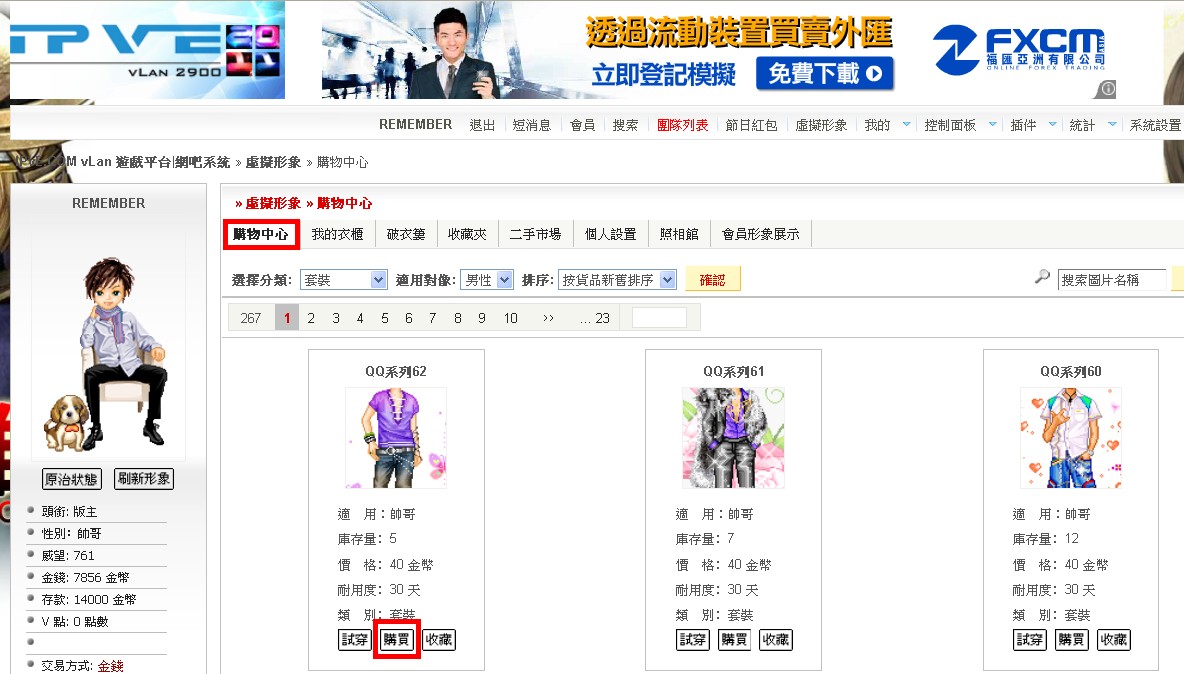Screen dimensions: 1184x674
Task: Click 收藏 for QQ系列60
Action: click(x=1114, y=639)
